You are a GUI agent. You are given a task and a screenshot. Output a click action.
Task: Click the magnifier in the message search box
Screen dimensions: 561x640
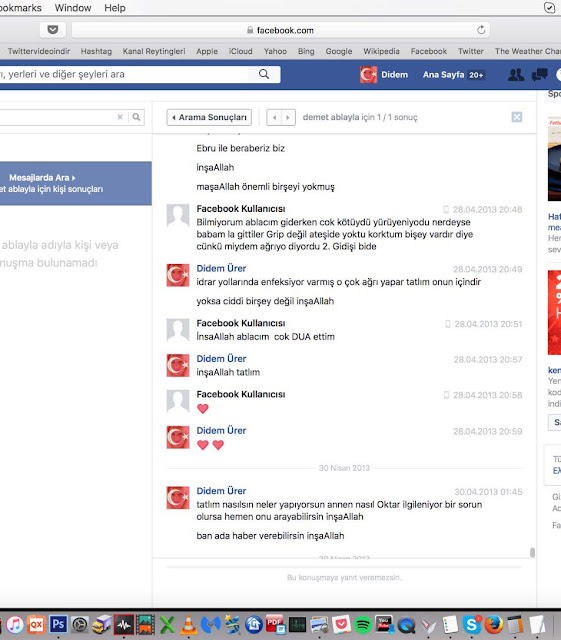(x=136, y=117)
